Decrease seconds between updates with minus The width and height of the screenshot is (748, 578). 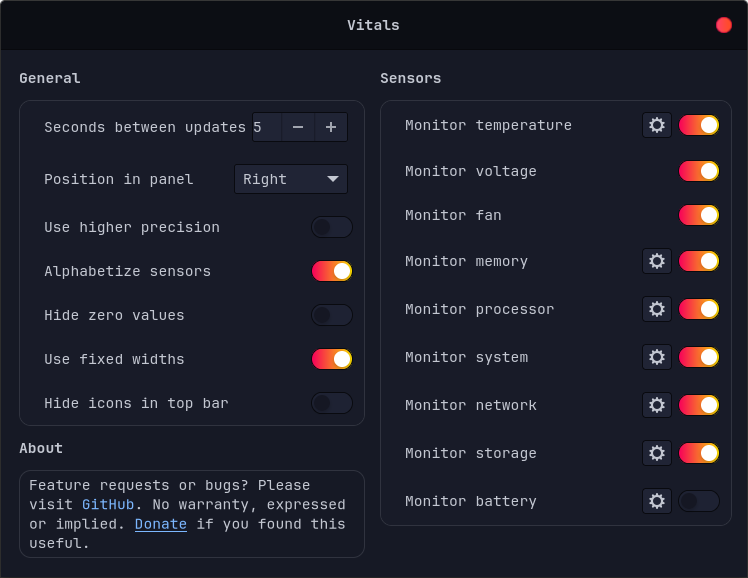point(298,127)
